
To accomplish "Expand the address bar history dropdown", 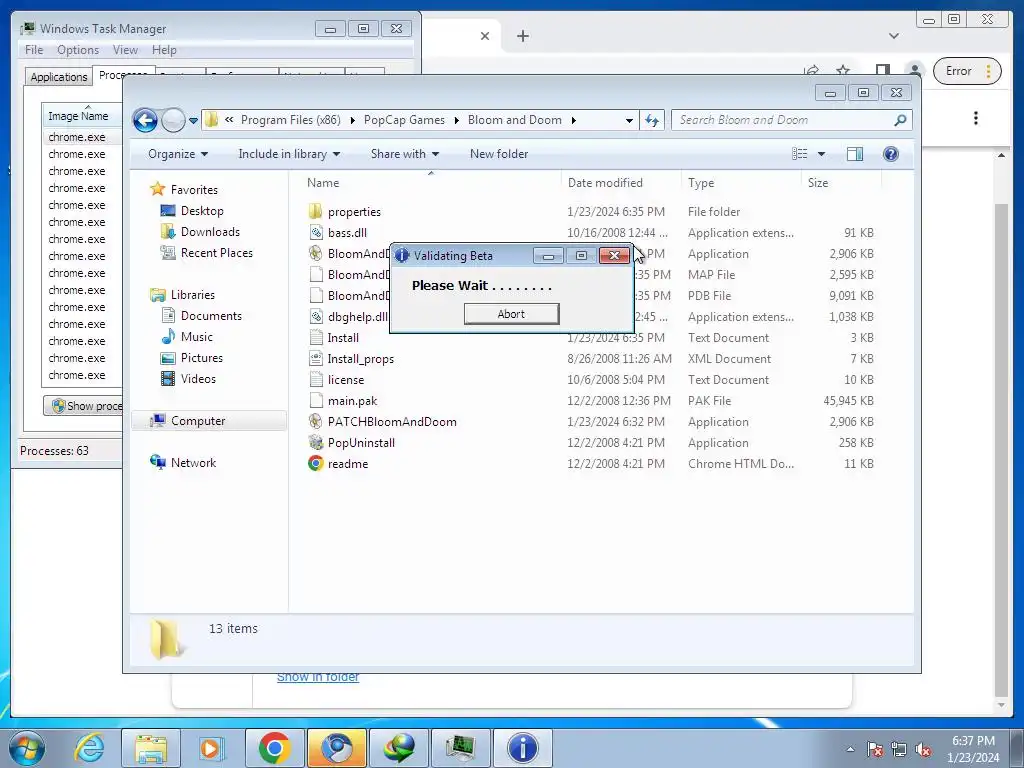I will (x=629, y=121).
